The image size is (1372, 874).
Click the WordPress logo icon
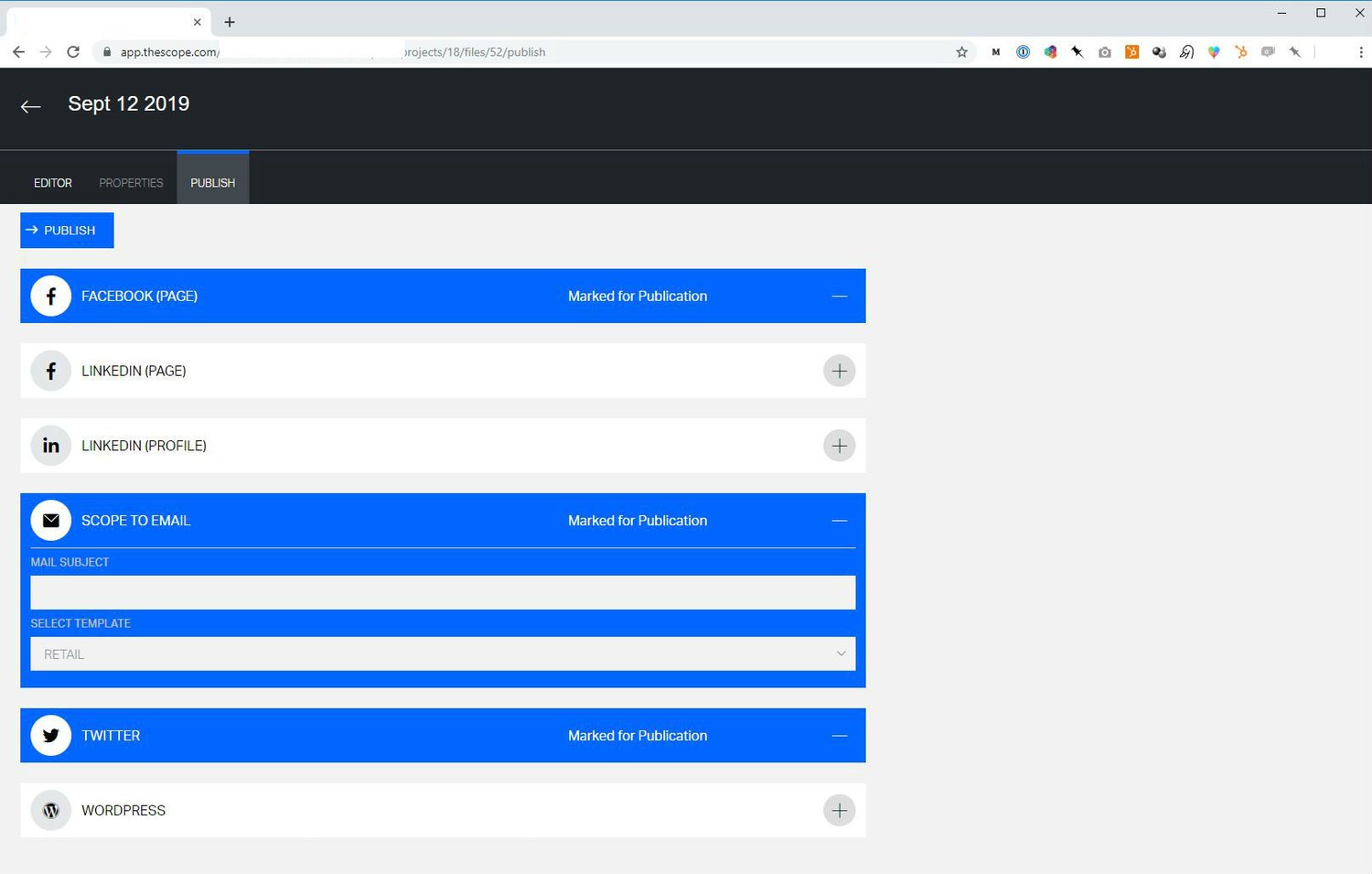[x=50, y=810]
